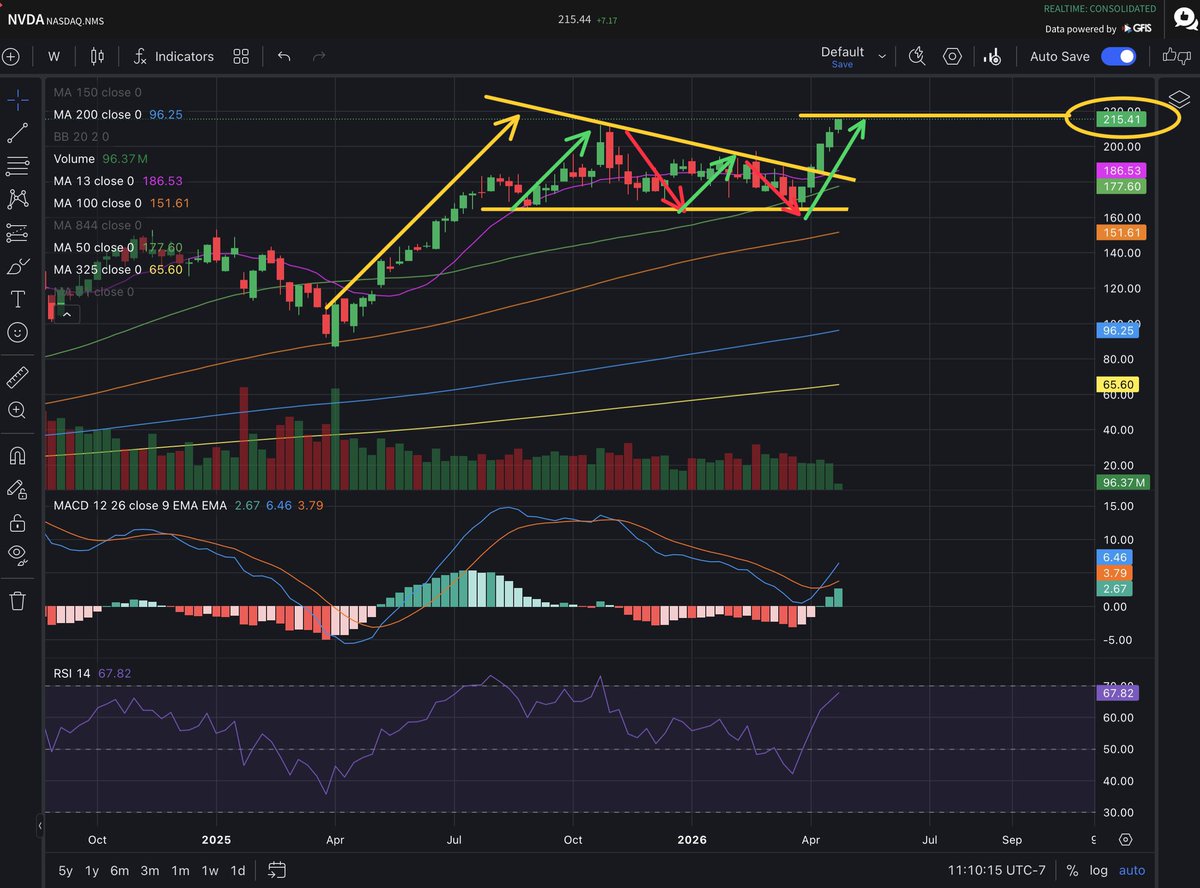This screenshot has height=888, width=1200.
Task: Add a new symbol with the plus icon
Action: [x=11, y=56]
